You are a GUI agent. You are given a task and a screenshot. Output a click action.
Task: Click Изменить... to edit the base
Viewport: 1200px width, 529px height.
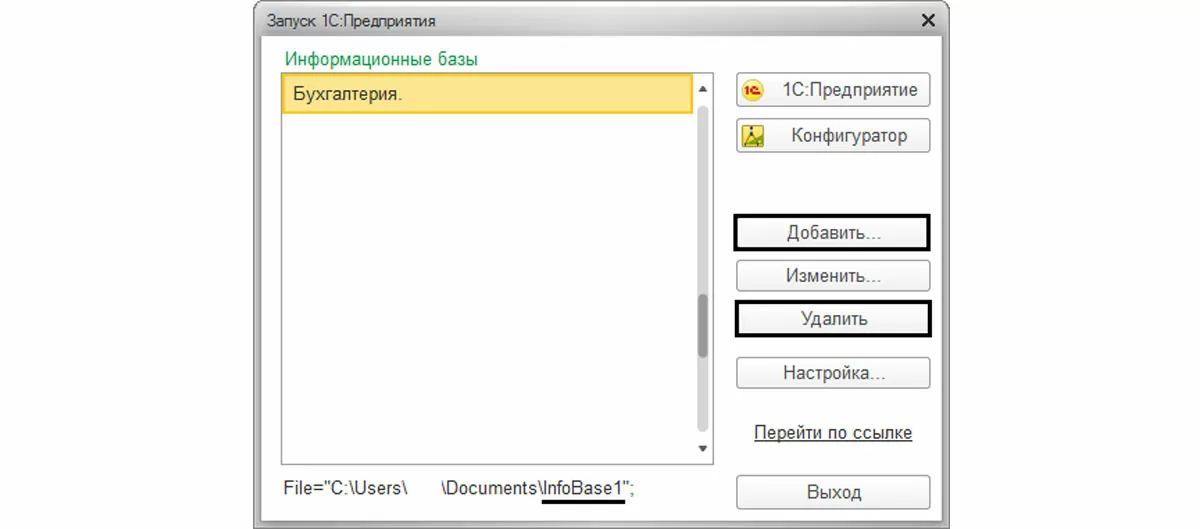click(x=833, y=275)
